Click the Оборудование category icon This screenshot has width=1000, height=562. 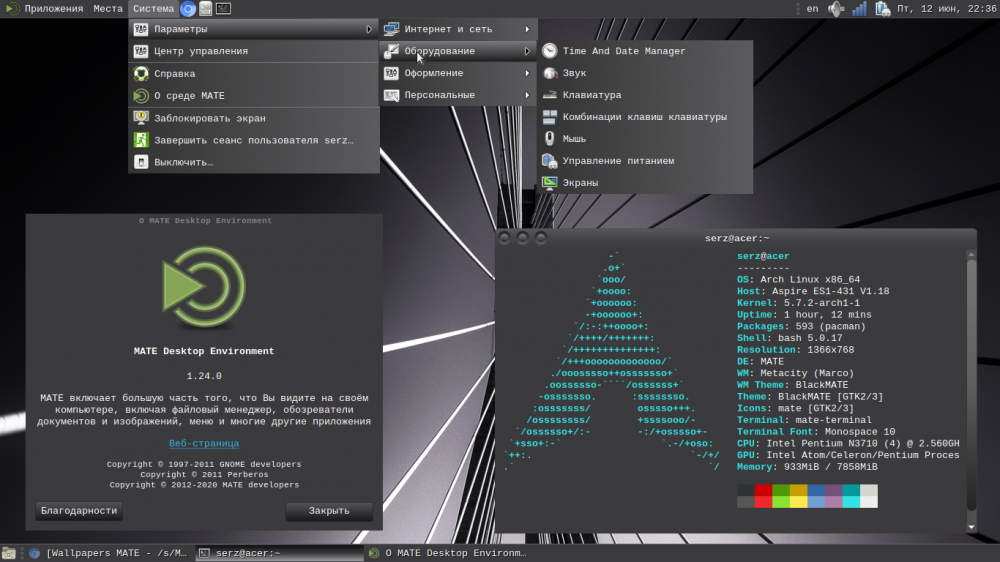pos(392,51)
